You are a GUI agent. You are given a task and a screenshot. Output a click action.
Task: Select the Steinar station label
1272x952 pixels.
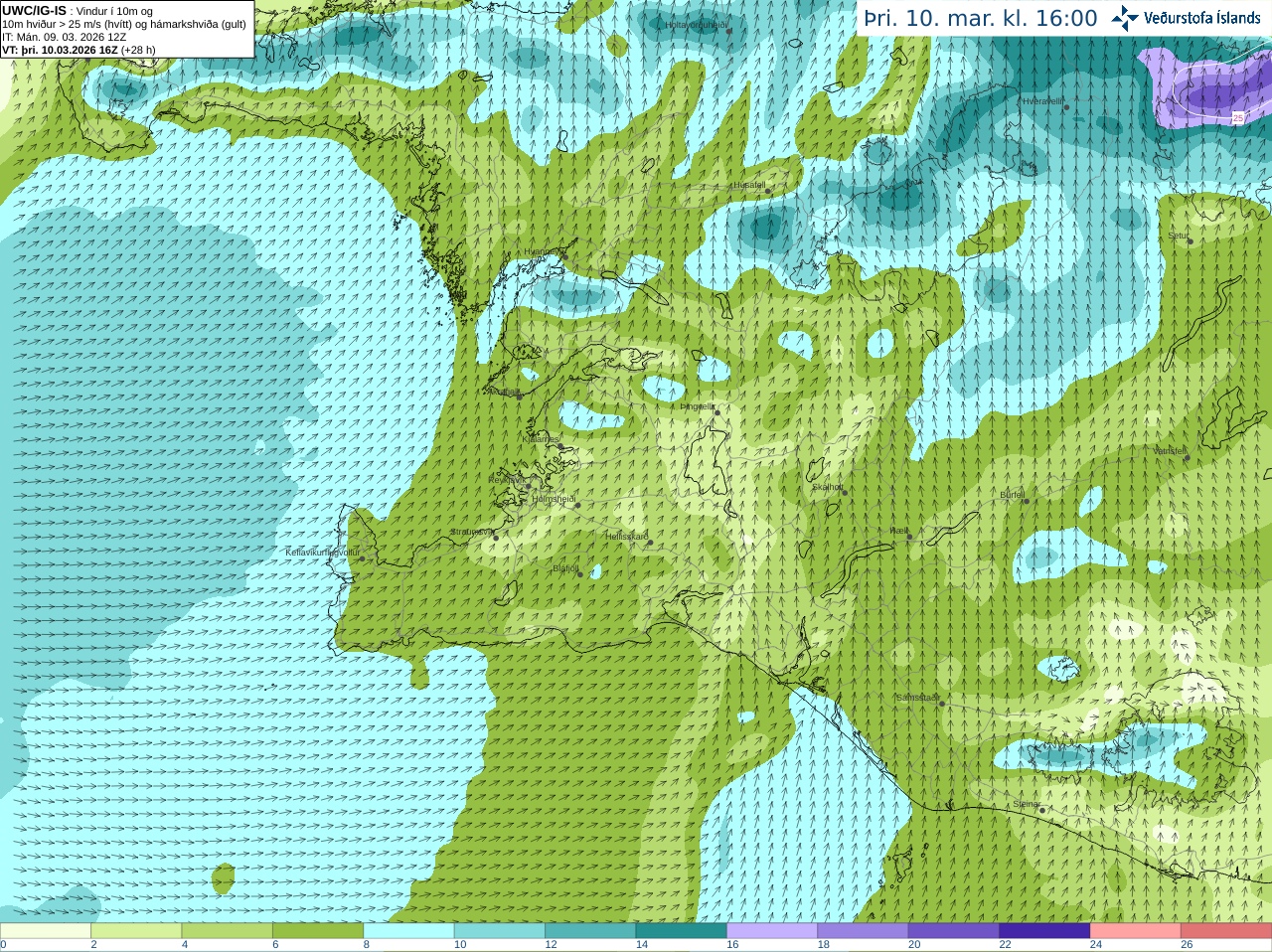(1027, 804)
